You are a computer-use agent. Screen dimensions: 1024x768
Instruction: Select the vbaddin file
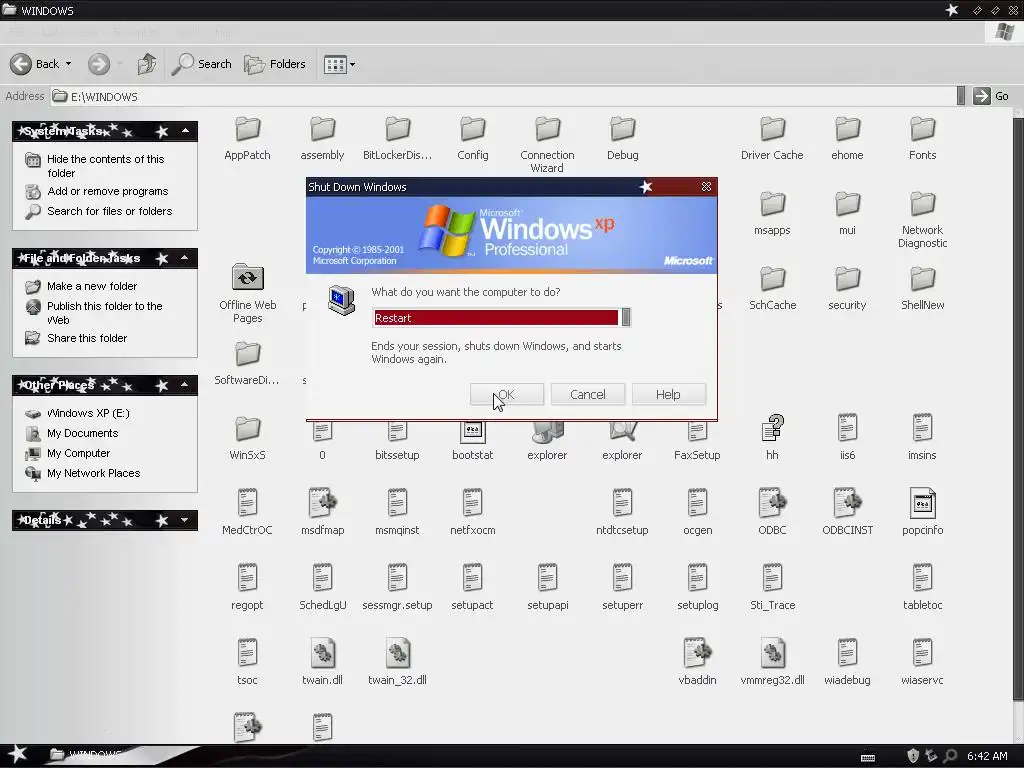pos(697,662)
